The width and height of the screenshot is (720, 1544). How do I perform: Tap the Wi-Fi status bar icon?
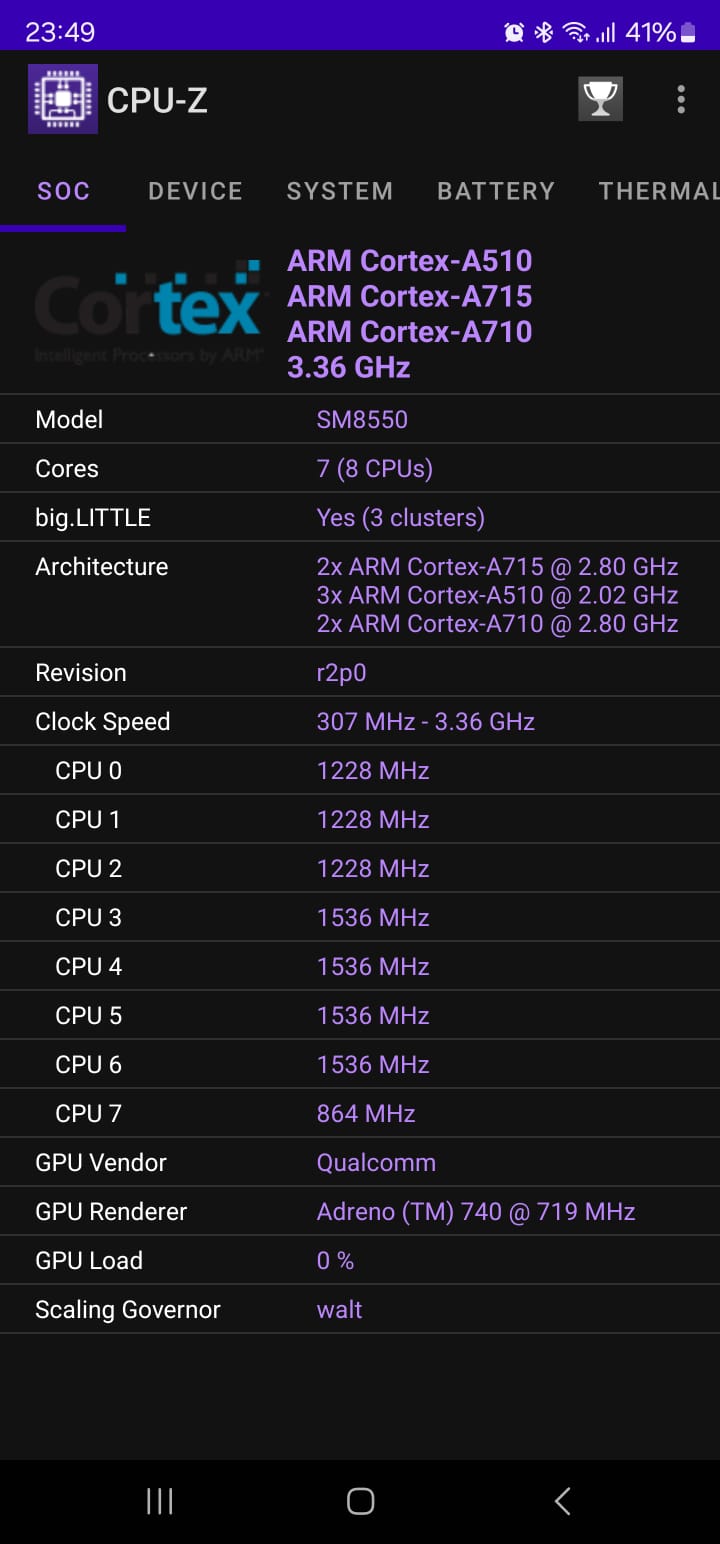[576, 33]
